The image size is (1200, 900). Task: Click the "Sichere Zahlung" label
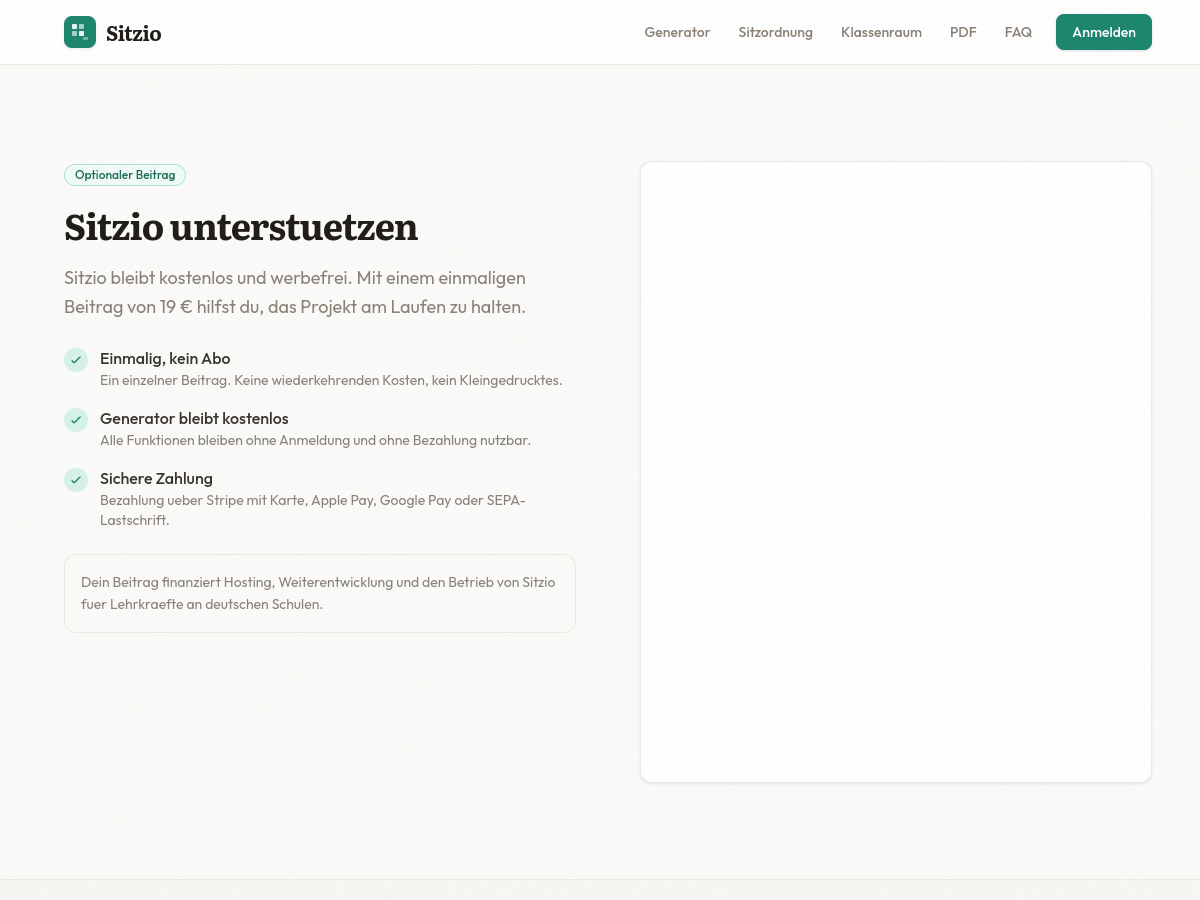pos(156,479)
